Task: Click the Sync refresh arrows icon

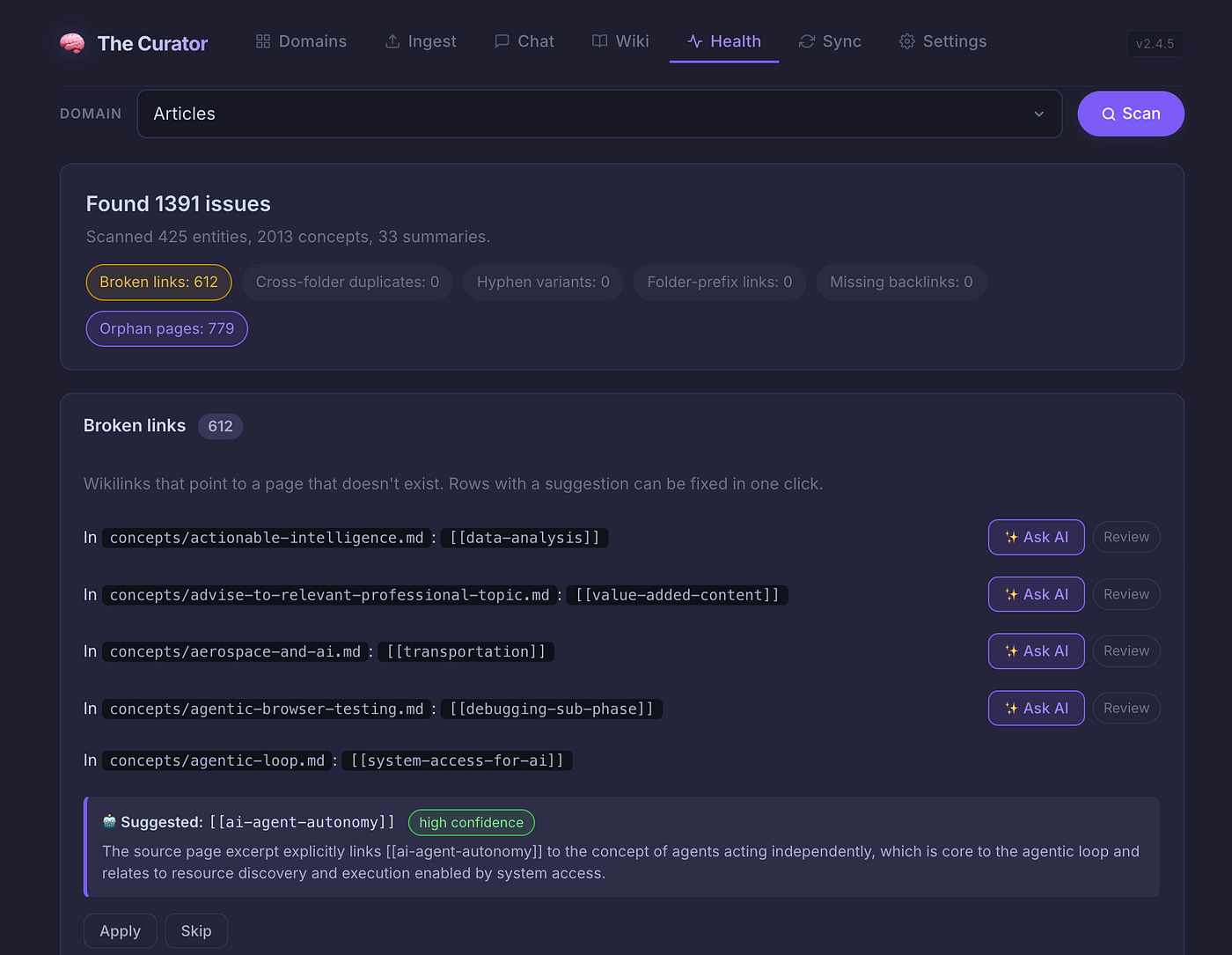Action: pyautogui.click(x=807, y=41)
